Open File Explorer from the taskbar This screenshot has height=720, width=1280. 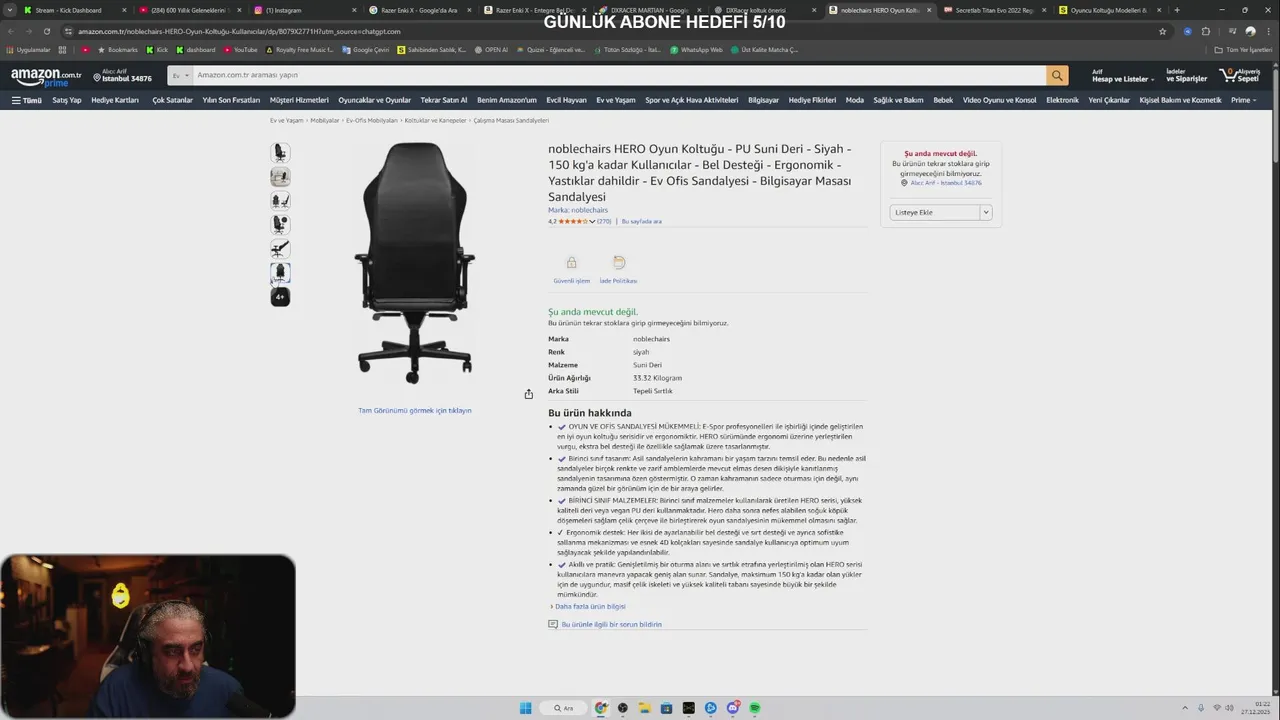pyautogui.click(x=645, y=708)
